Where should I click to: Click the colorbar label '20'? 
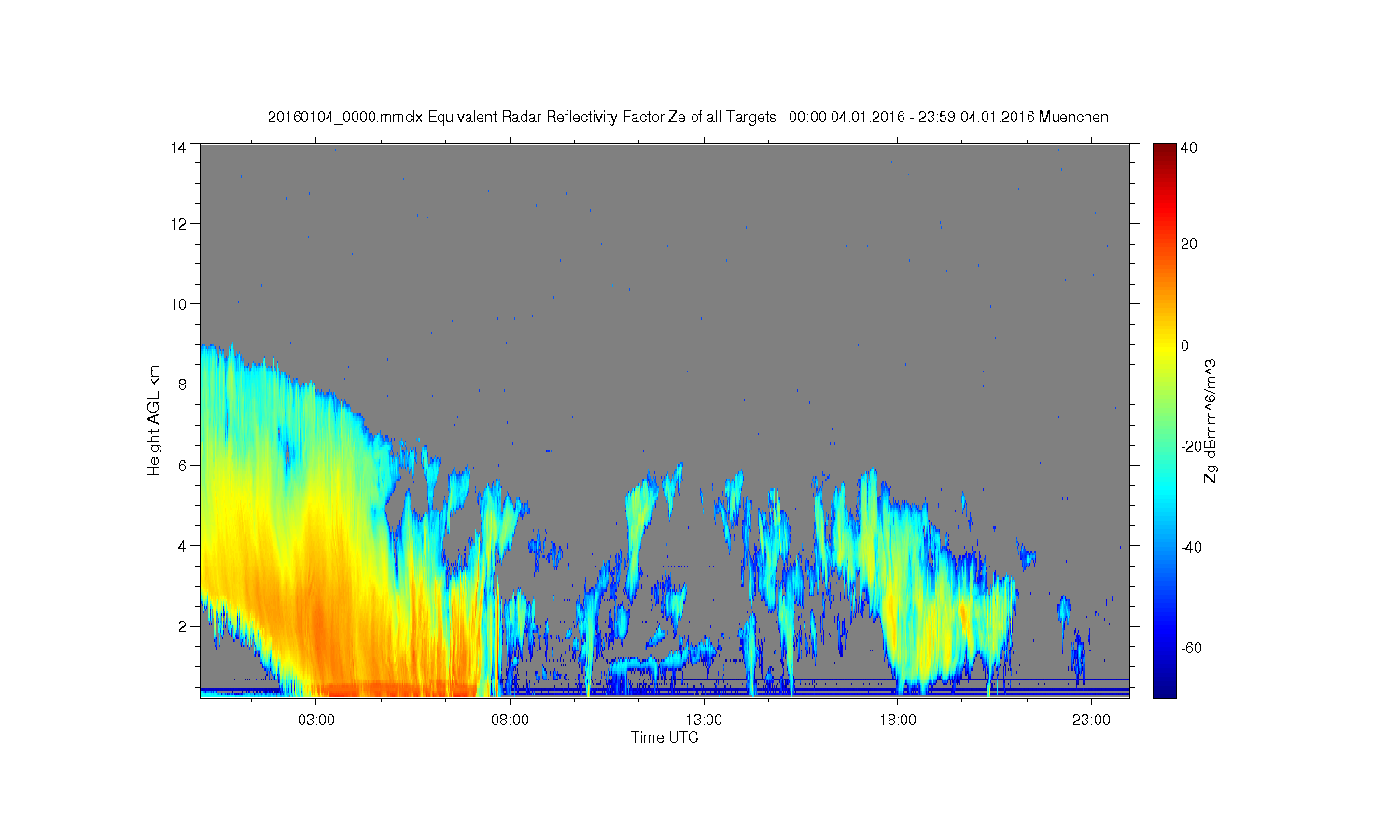tap(1189, 245)
